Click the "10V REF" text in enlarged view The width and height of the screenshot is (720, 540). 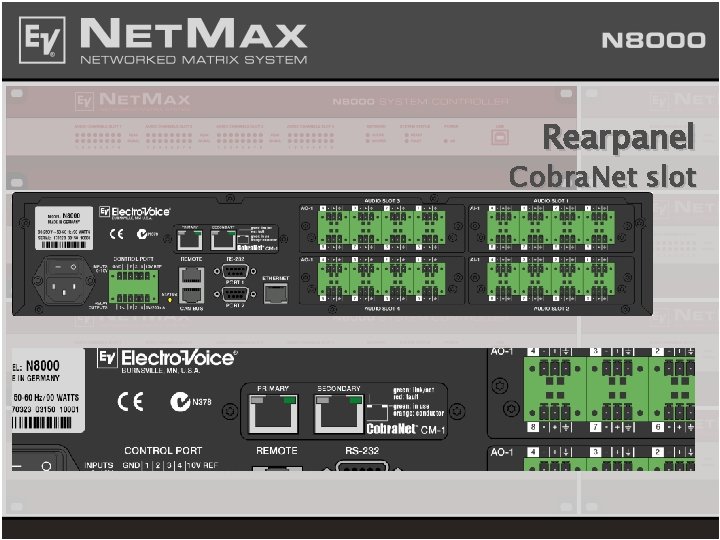202,465
